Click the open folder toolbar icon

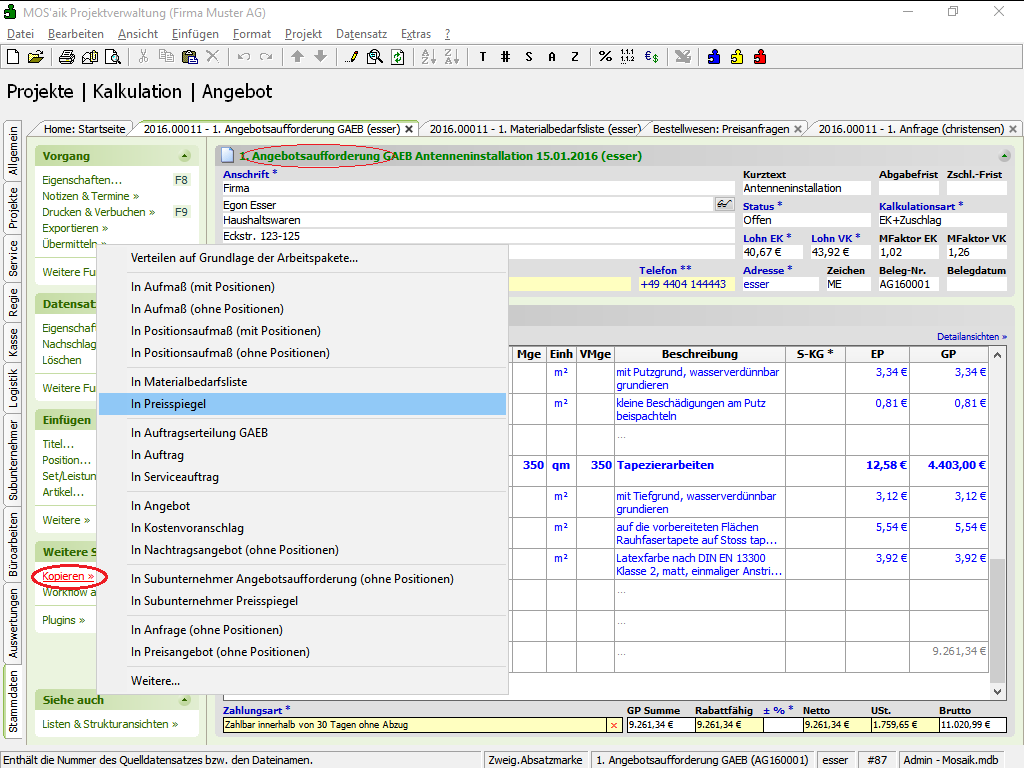[x=35, y=57]
